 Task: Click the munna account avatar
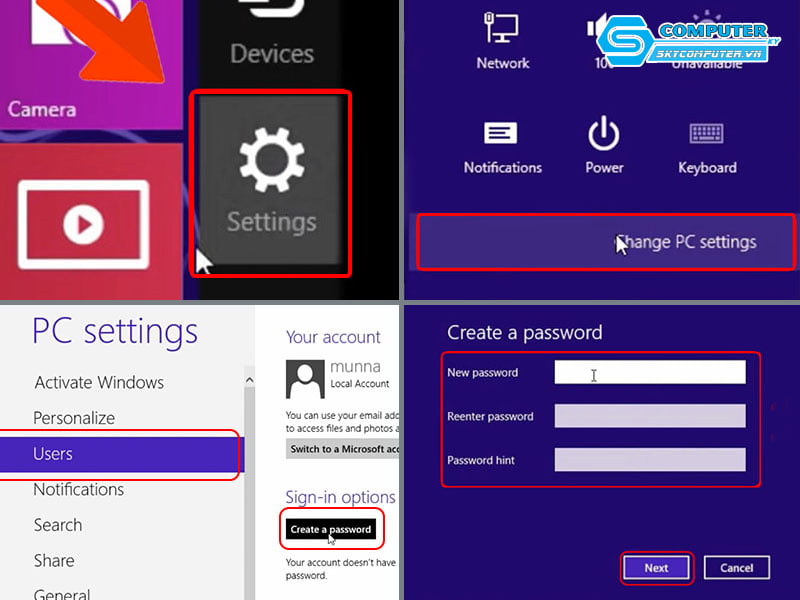click(304, 379)
